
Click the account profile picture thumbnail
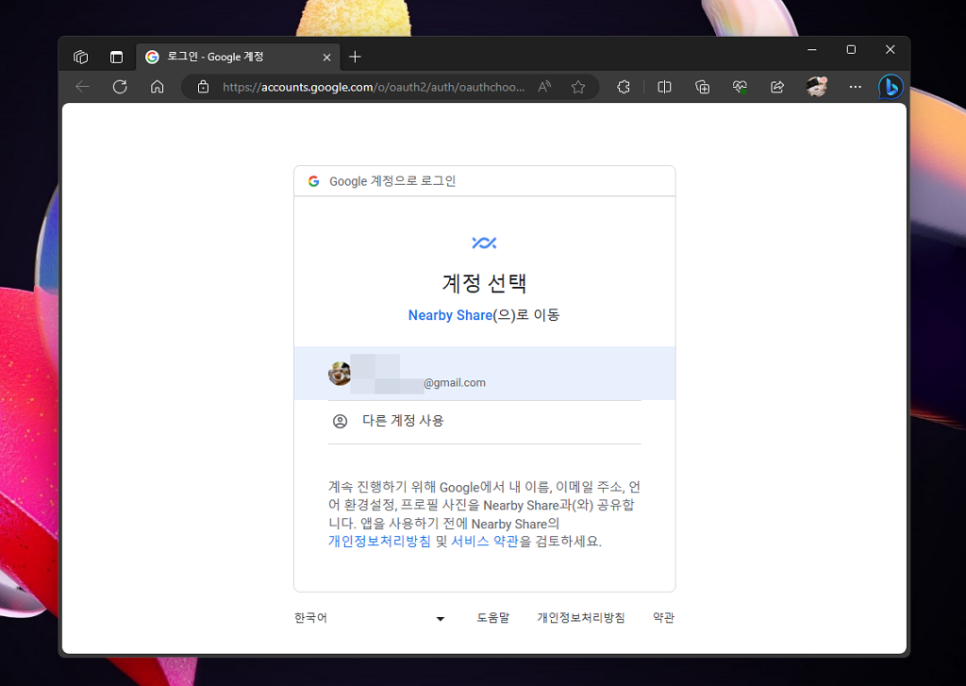tap(339, 373)
